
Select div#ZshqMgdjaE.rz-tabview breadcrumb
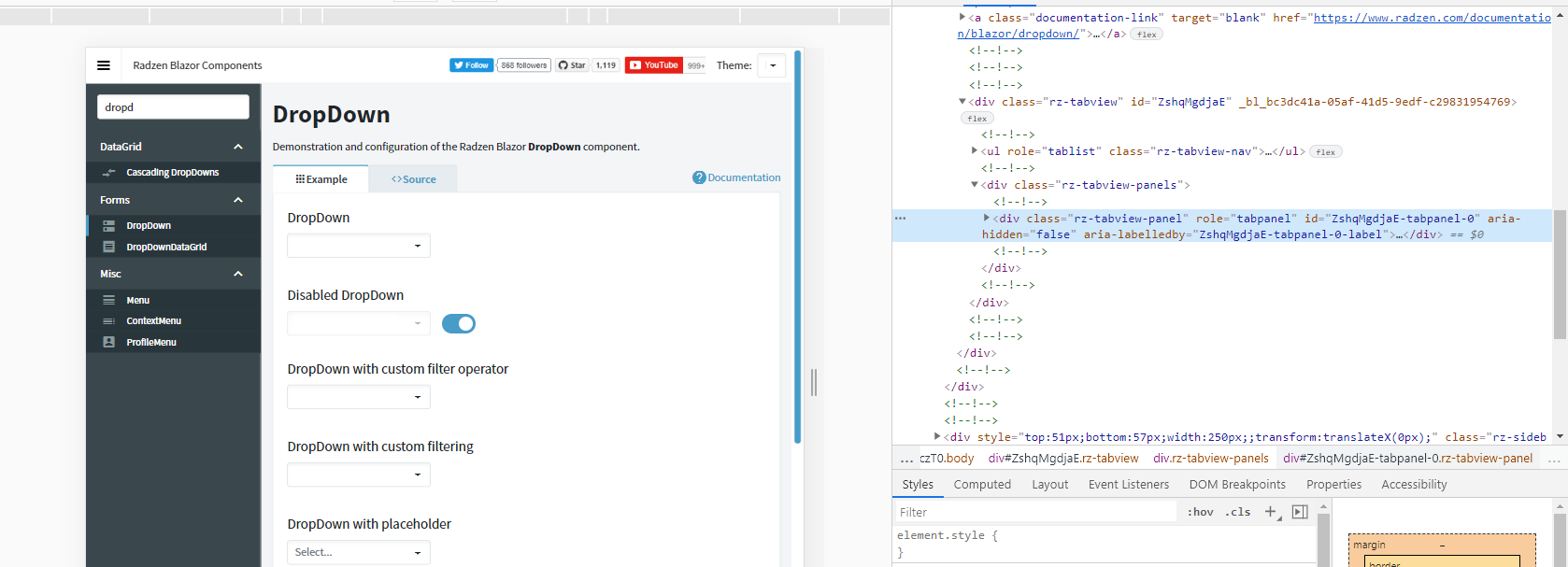[1063, 459]
